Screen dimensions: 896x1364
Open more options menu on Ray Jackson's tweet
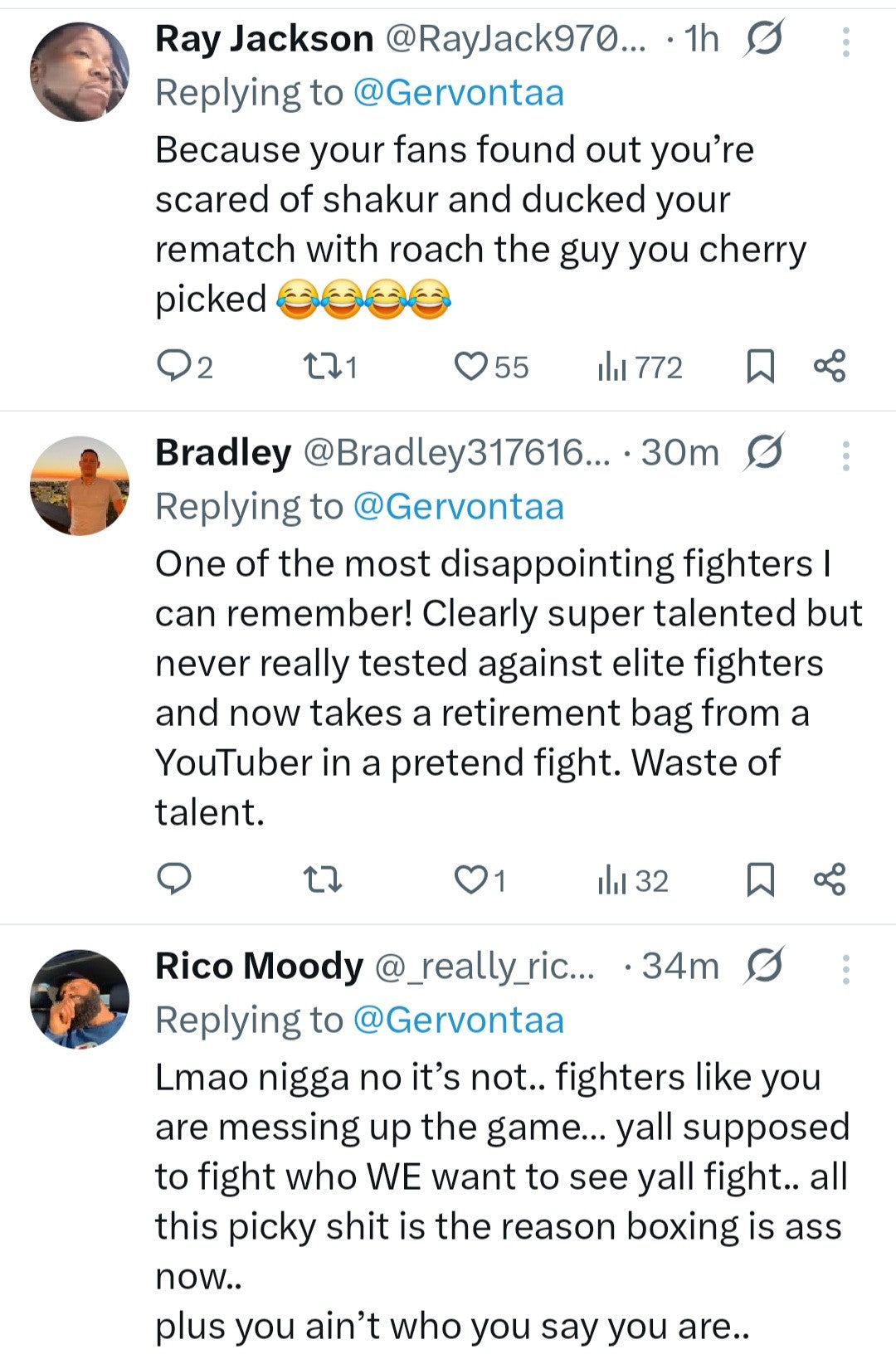tap(845, 41)
